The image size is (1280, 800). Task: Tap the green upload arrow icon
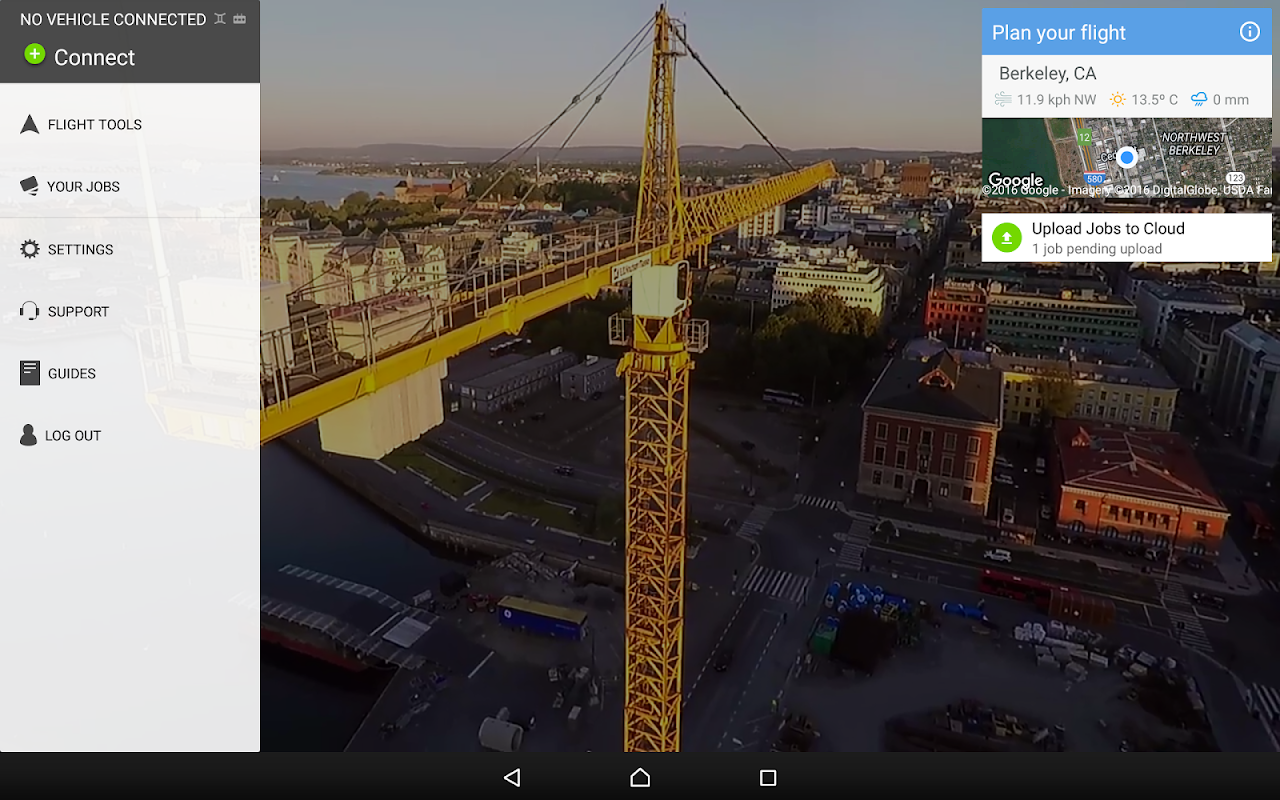pos(1006,238)
